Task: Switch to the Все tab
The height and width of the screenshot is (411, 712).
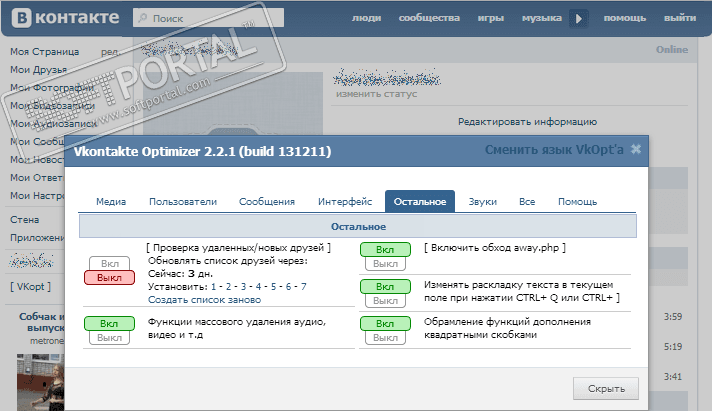Action: [527, 202]
